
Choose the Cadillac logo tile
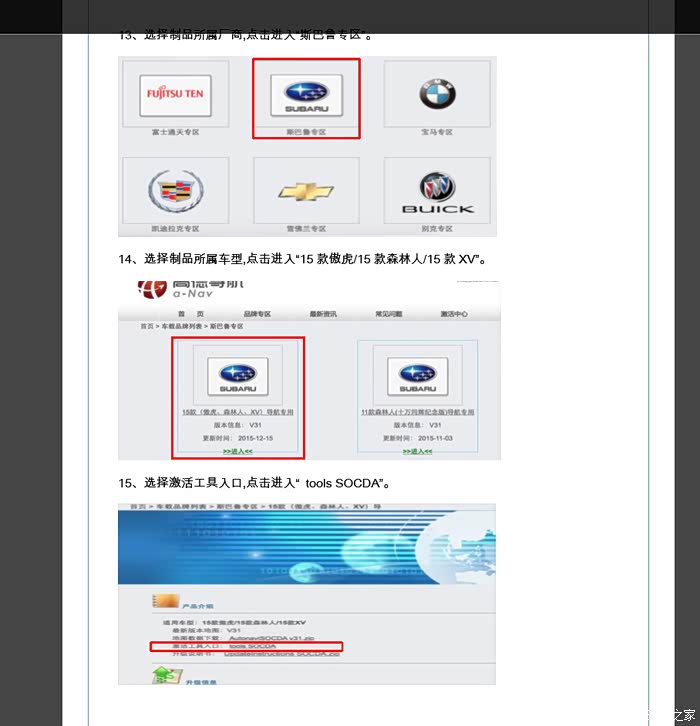click(175, 191)
